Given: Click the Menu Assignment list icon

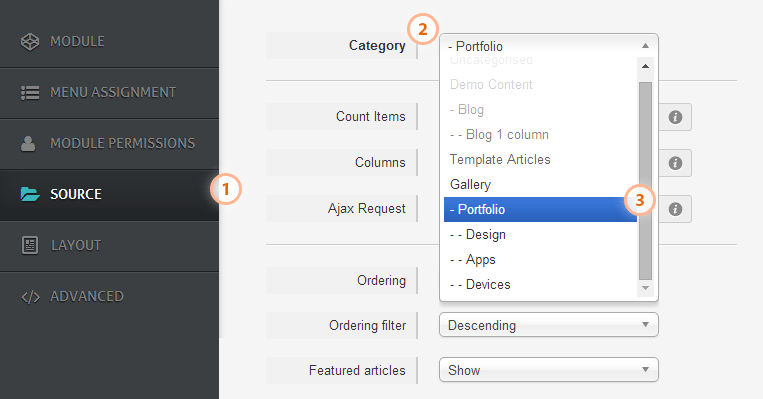Looking at the screenshot, I should click(x=30, y=92).
